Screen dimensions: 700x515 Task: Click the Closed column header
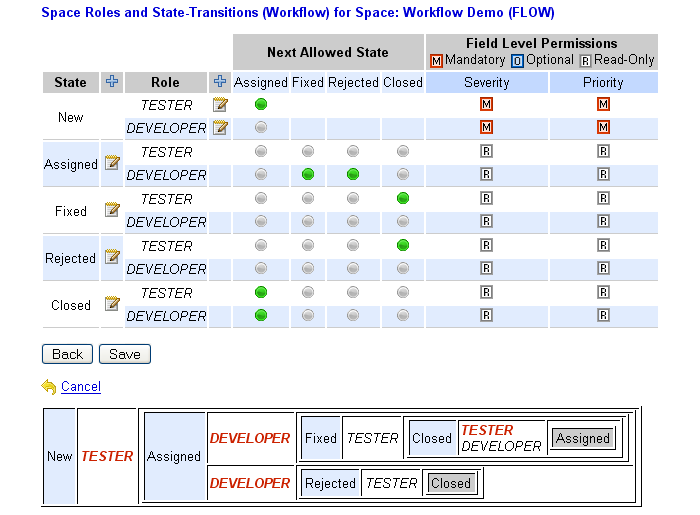403,83
